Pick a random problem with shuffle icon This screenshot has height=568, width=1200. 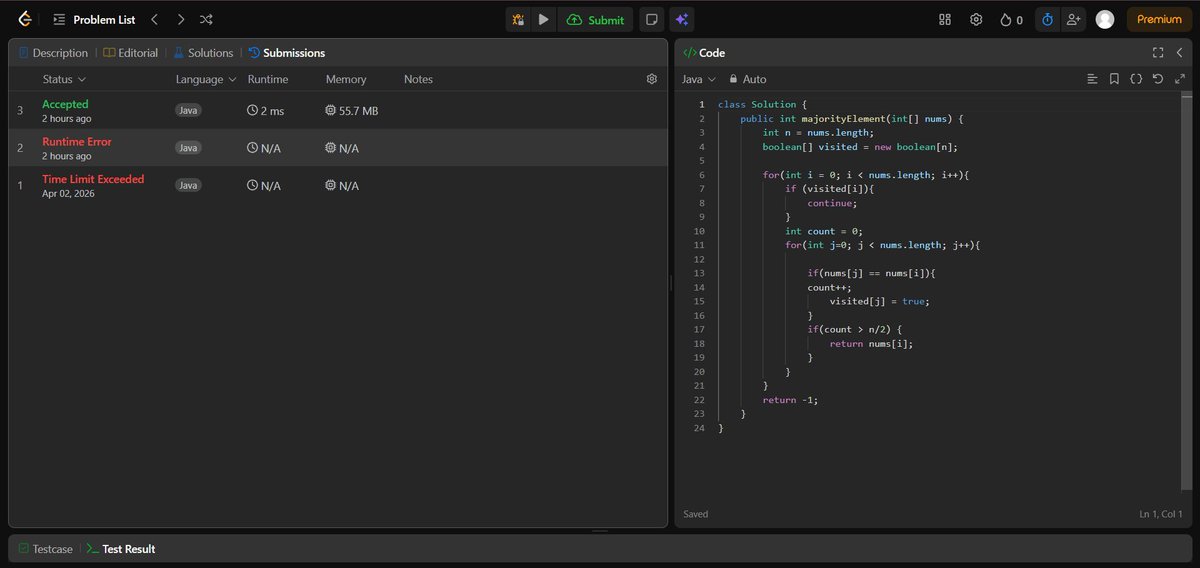pyautogui.click(x=206, y=19)
